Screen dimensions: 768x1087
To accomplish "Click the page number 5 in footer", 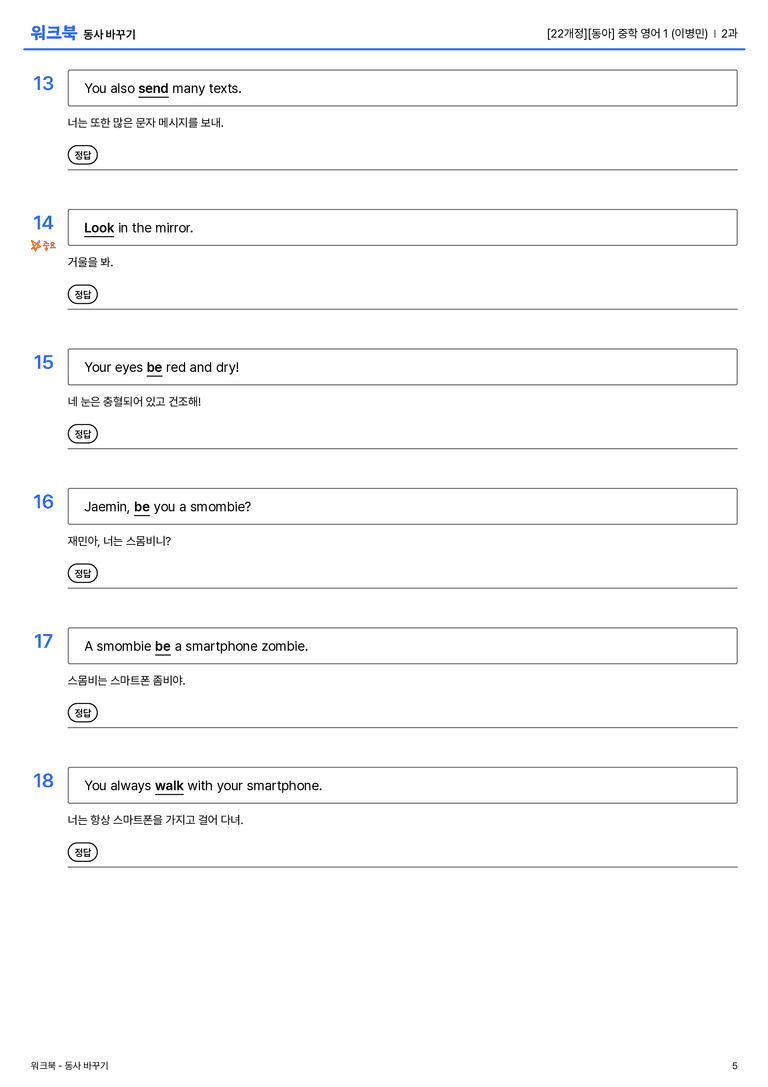I will 735,1066.
